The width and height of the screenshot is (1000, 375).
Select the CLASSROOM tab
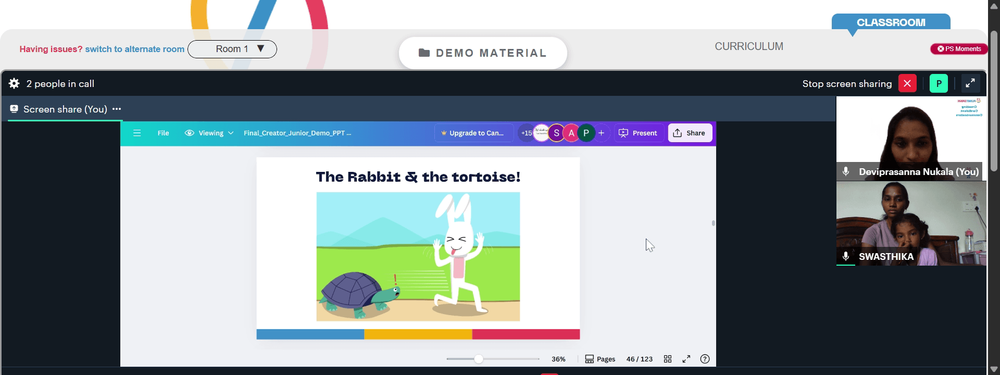[891, 22]
